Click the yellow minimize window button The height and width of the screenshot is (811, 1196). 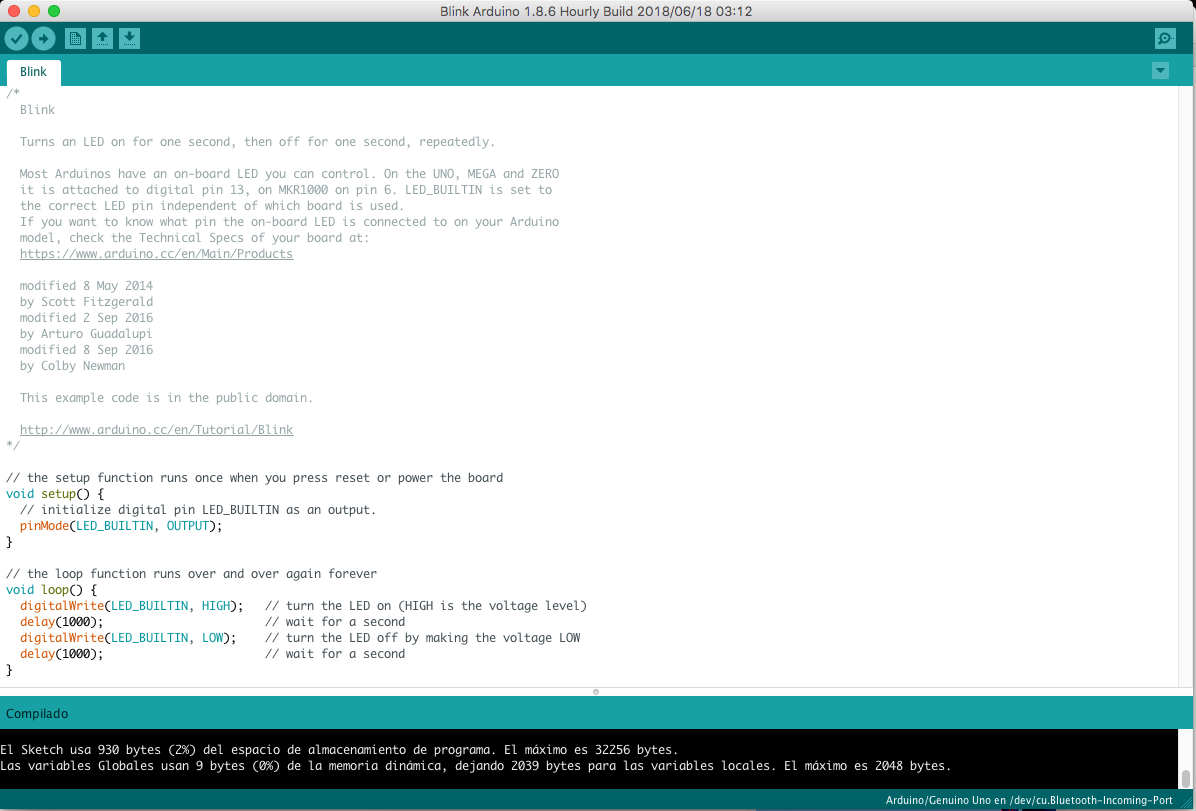(34, 11)
